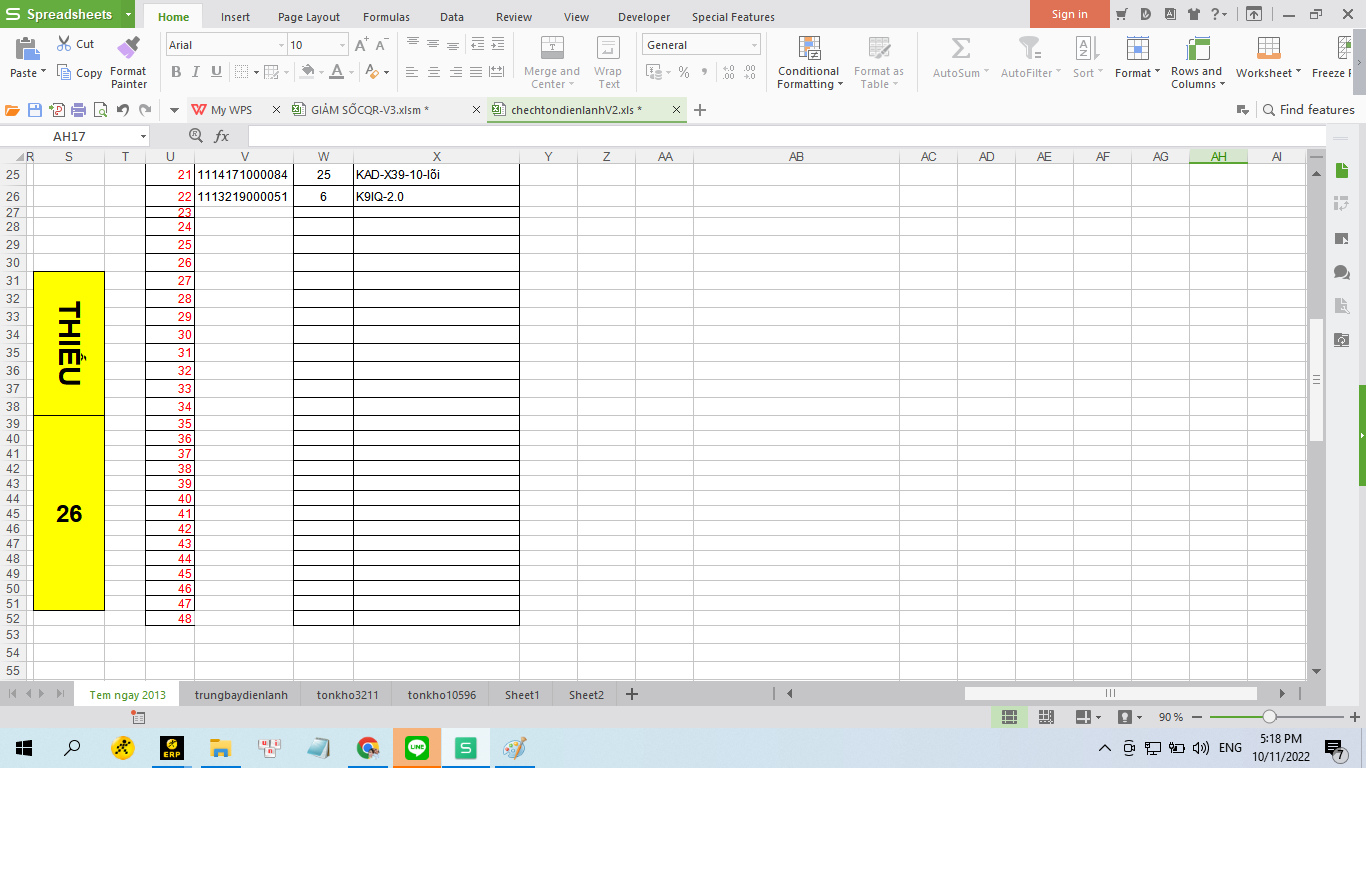Click Find features search link

click(1309, 110)
